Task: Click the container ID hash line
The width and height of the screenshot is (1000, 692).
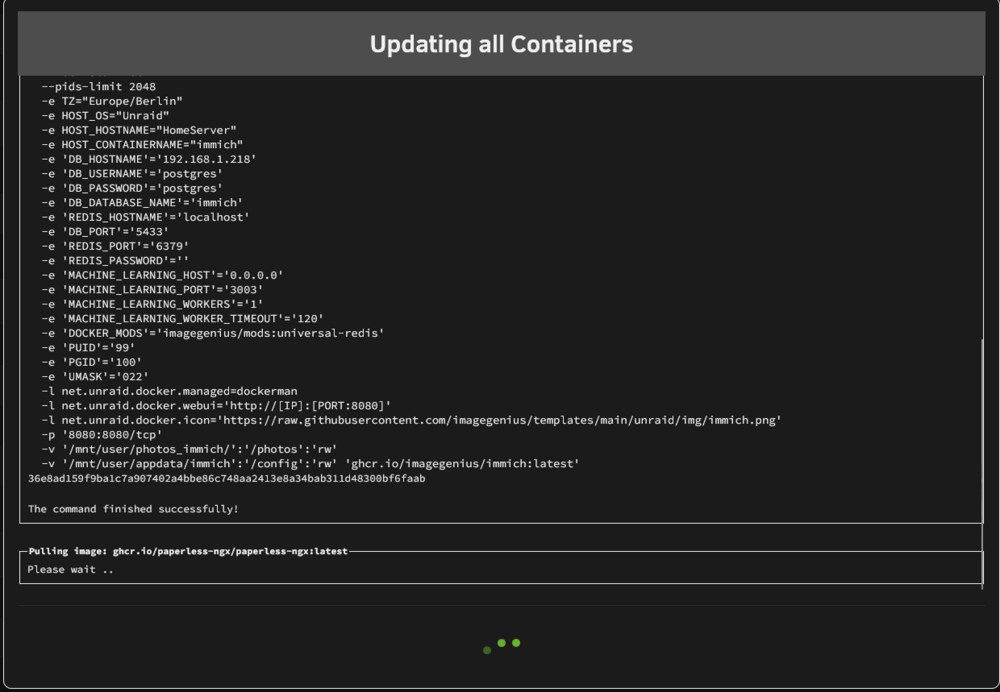Action: (226, 478)
